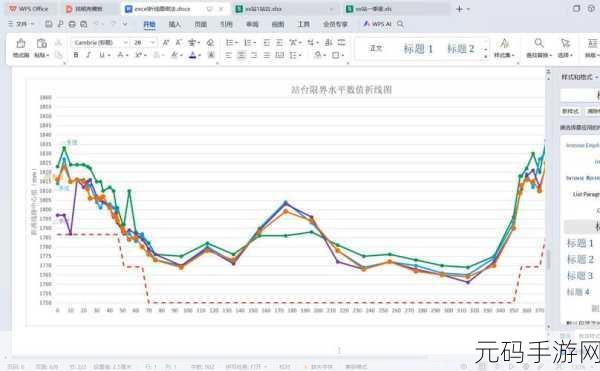This screenshot has width=600, height=371.
Task: Increase font size with the A+ icon
Action: click(166, 42)
